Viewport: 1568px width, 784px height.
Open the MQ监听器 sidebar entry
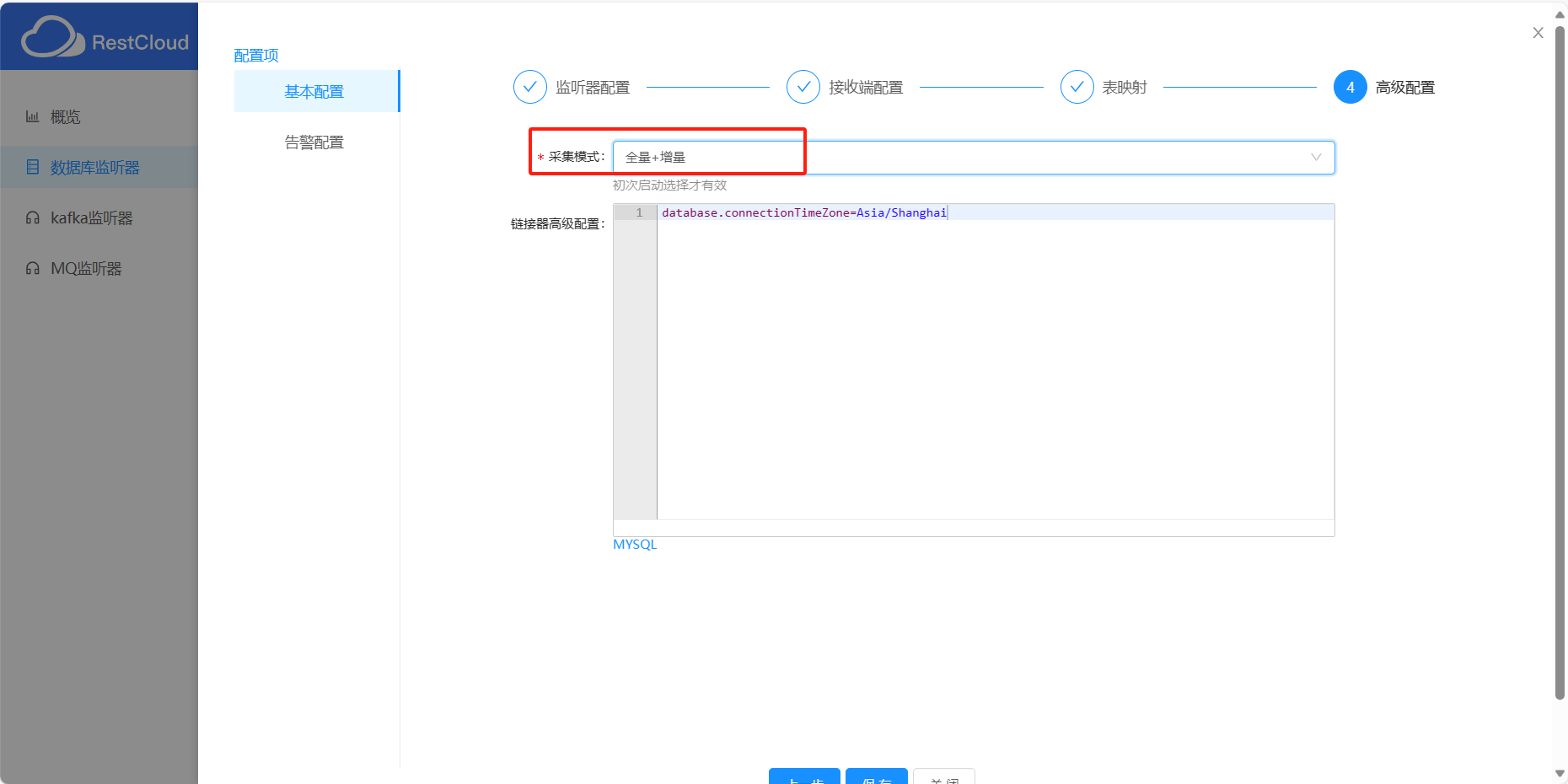(99, 268)
